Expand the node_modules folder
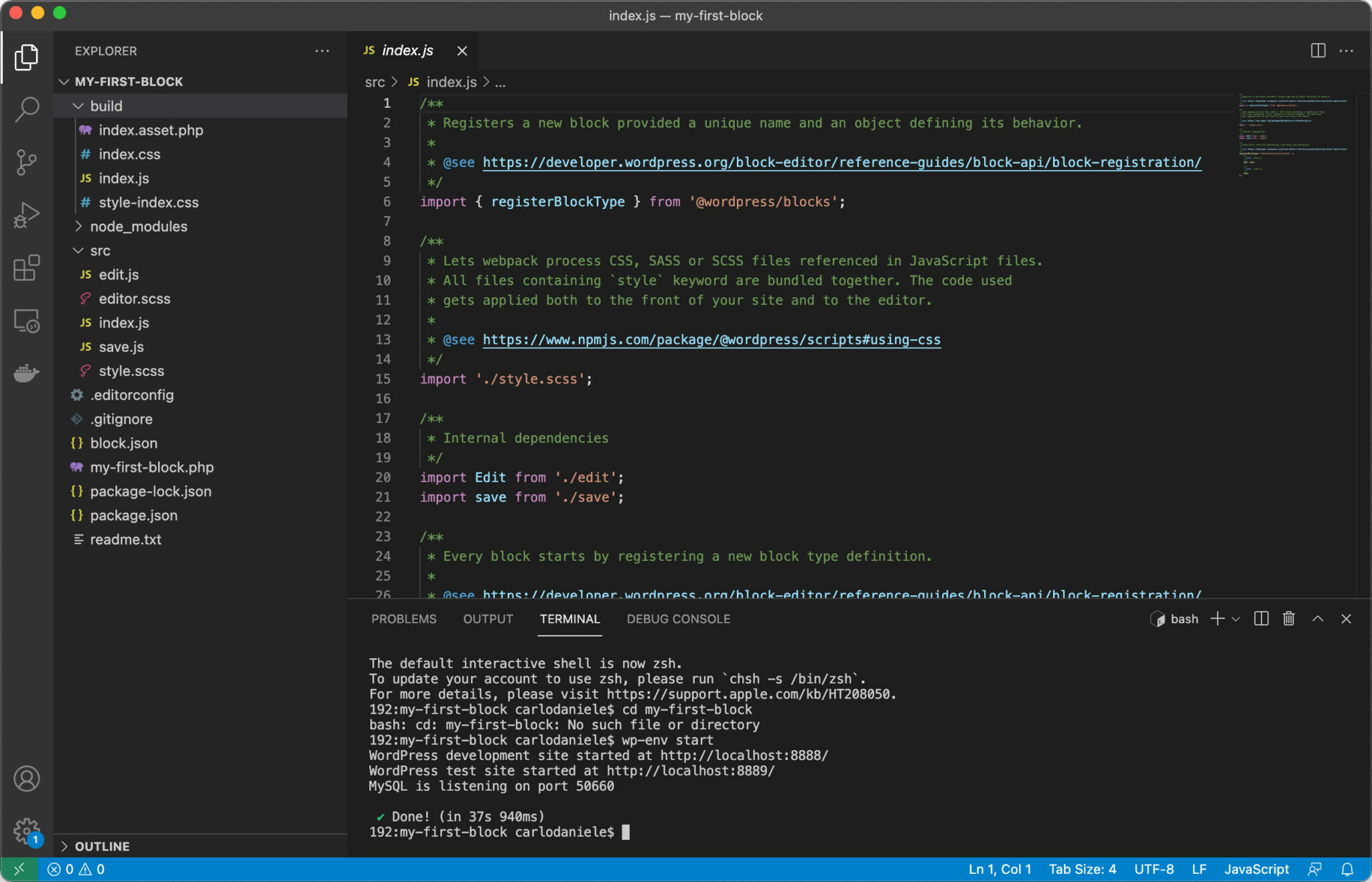Screen dimensions: 1372x882 pyautogui.click(x=79, y=226)
